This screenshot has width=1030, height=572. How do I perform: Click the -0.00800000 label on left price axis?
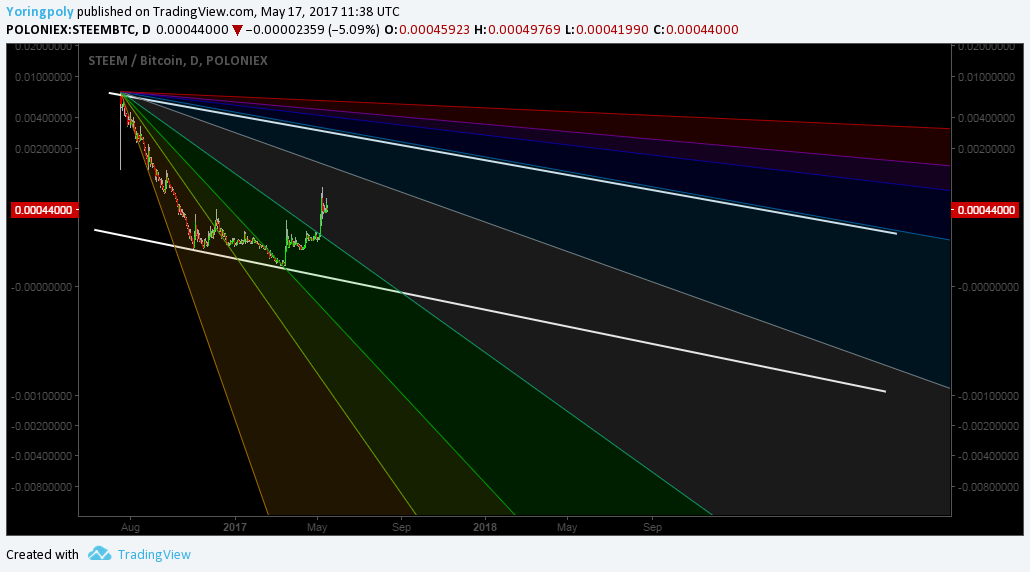41,487
